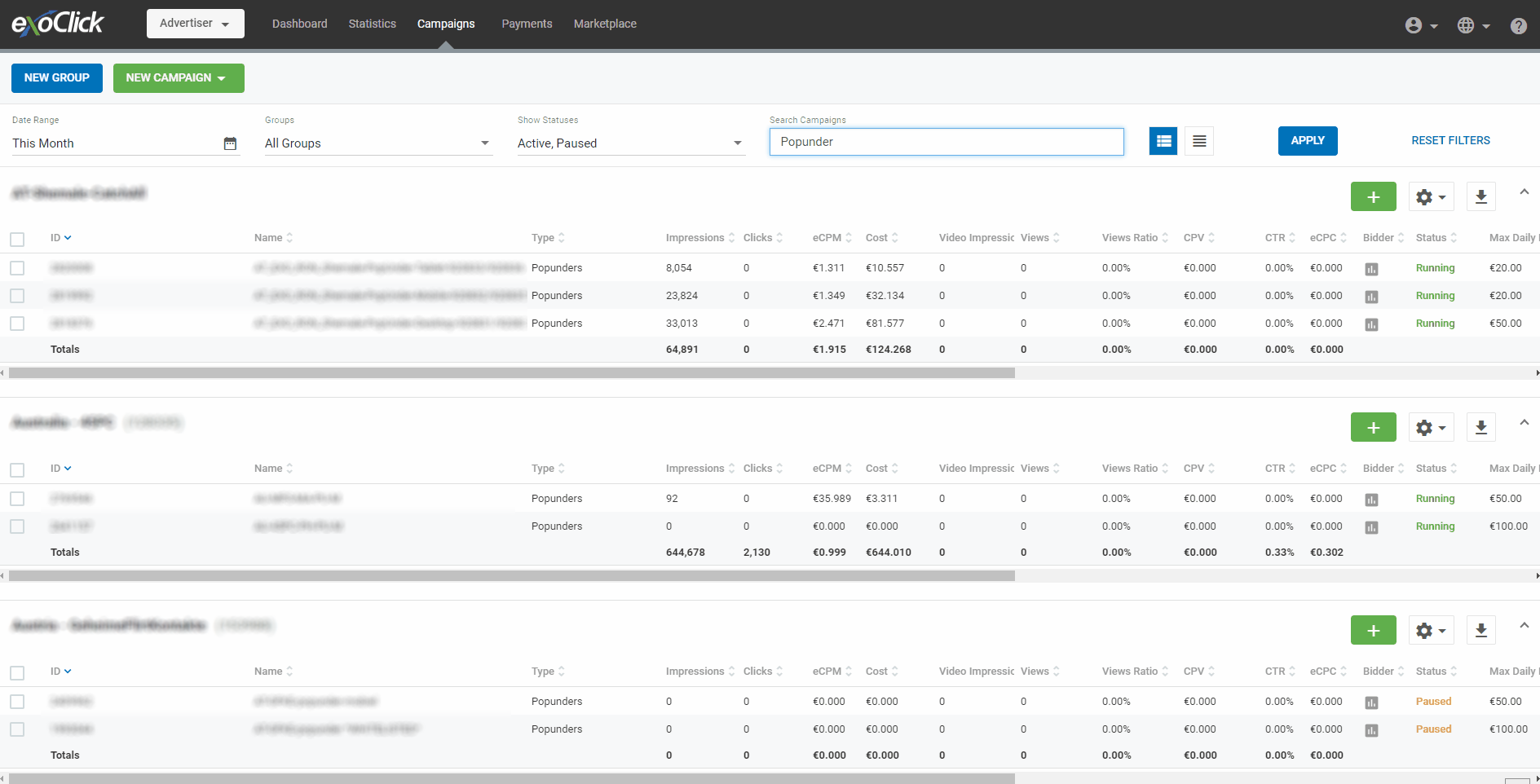Collapse the second campaign group
The width and height of the screenshot is (1540, 784).
pyautogui.click(x=1524, y=423)
